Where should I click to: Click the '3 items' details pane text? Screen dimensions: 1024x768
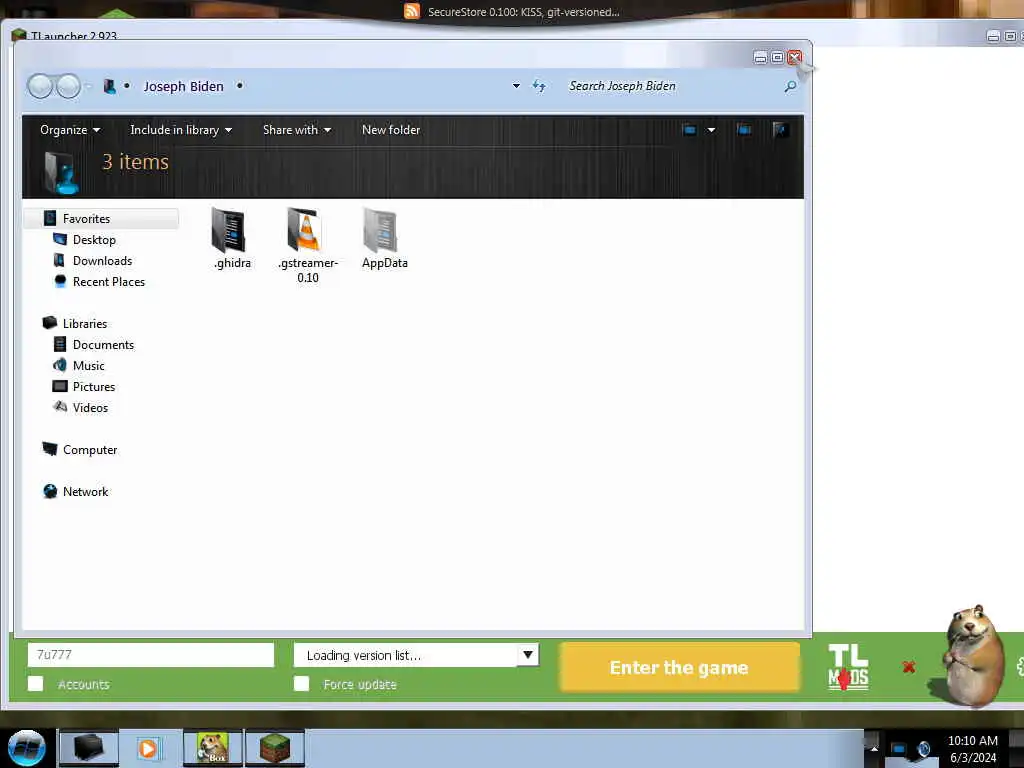pyautogui.click(x=135, y=162)
